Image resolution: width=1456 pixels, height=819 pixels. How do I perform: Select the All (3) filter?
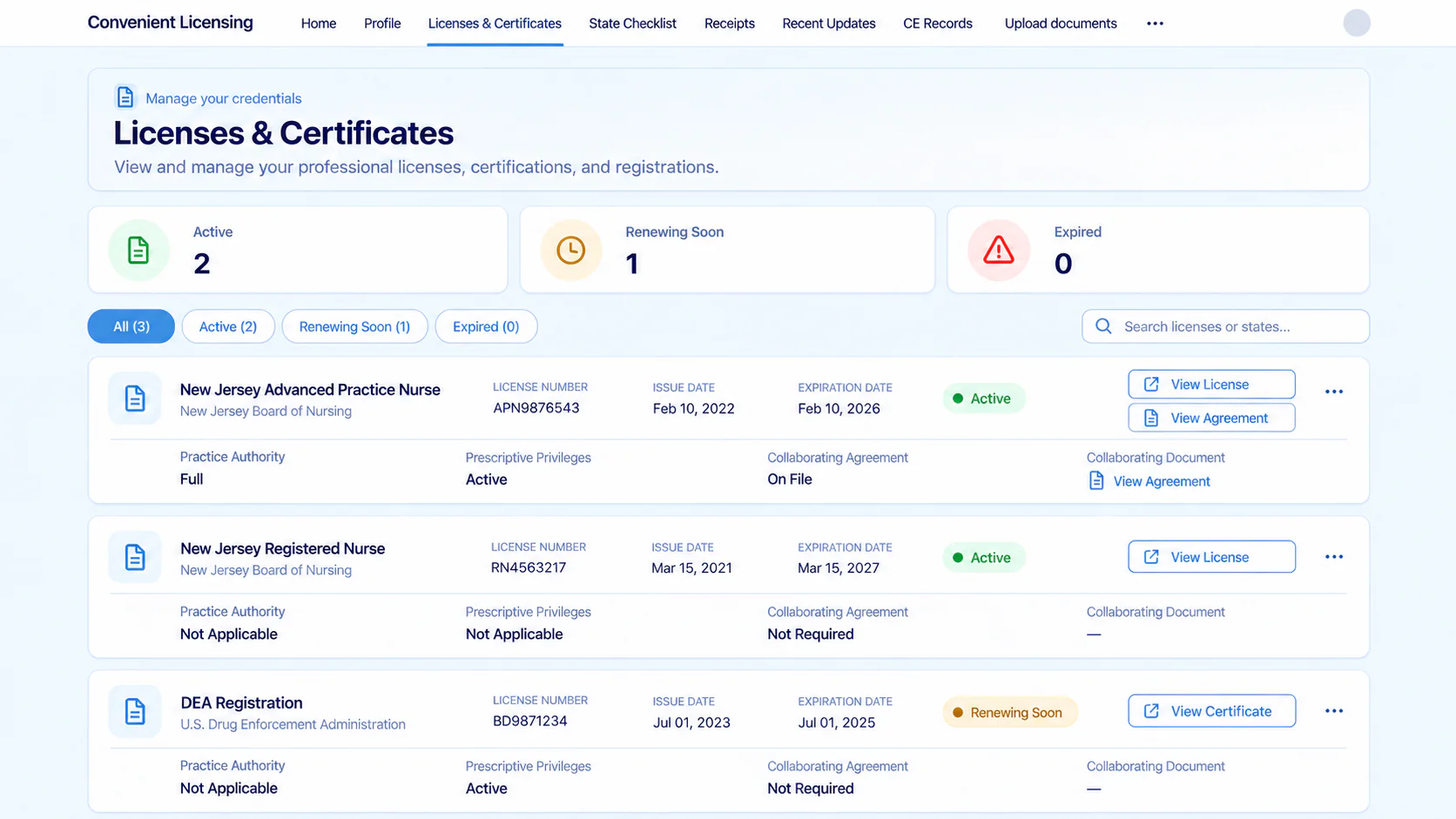point(131,326)
